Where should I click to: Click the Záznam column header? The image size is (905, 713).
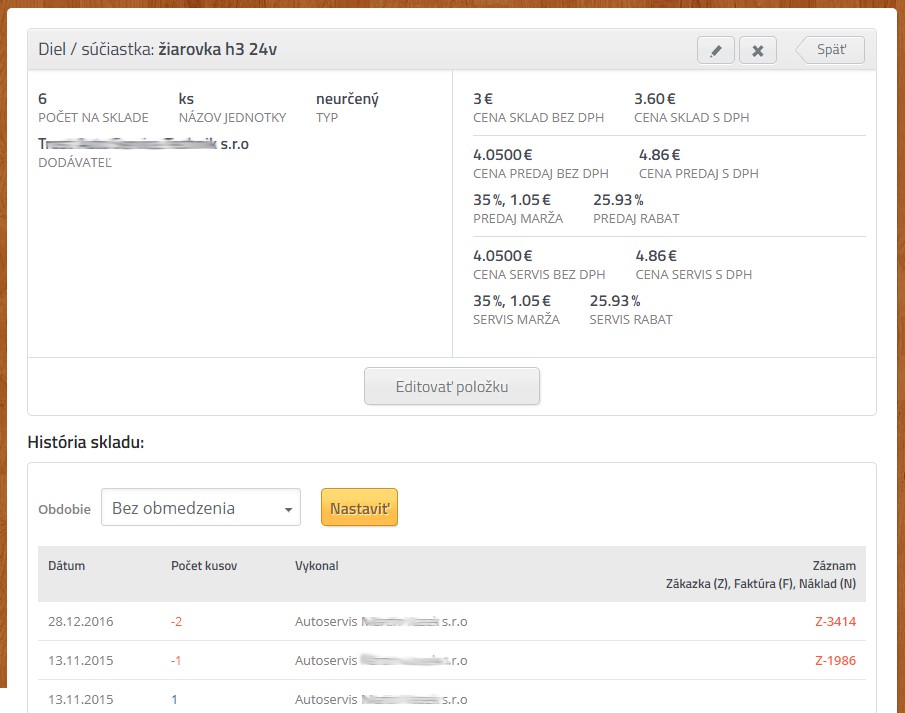tap(835, 566)
